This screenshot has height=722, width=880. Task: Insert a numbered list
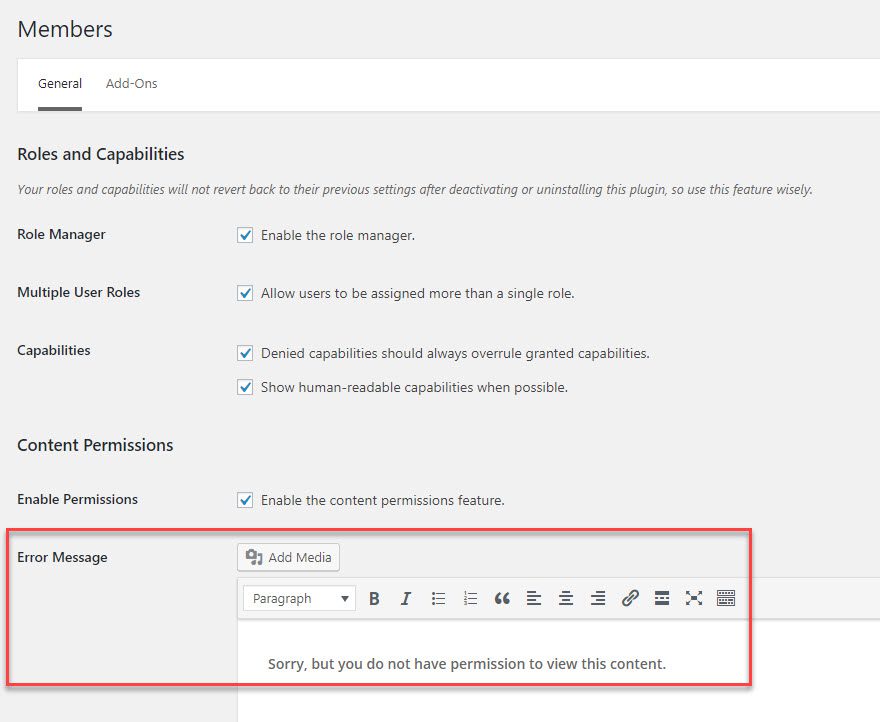[x=470, y=598]
